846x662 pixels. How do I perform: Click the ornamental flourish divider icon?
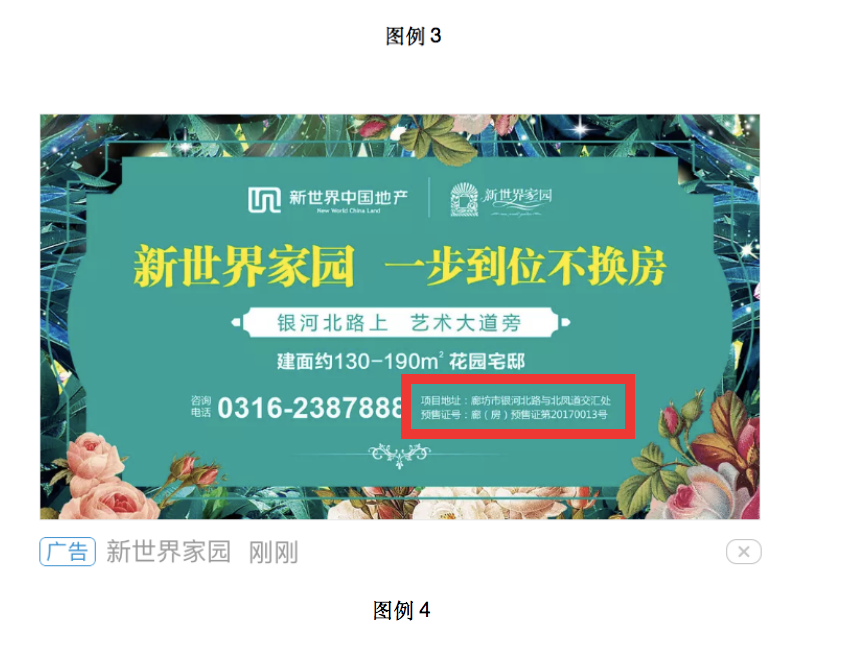coord(399,455)
